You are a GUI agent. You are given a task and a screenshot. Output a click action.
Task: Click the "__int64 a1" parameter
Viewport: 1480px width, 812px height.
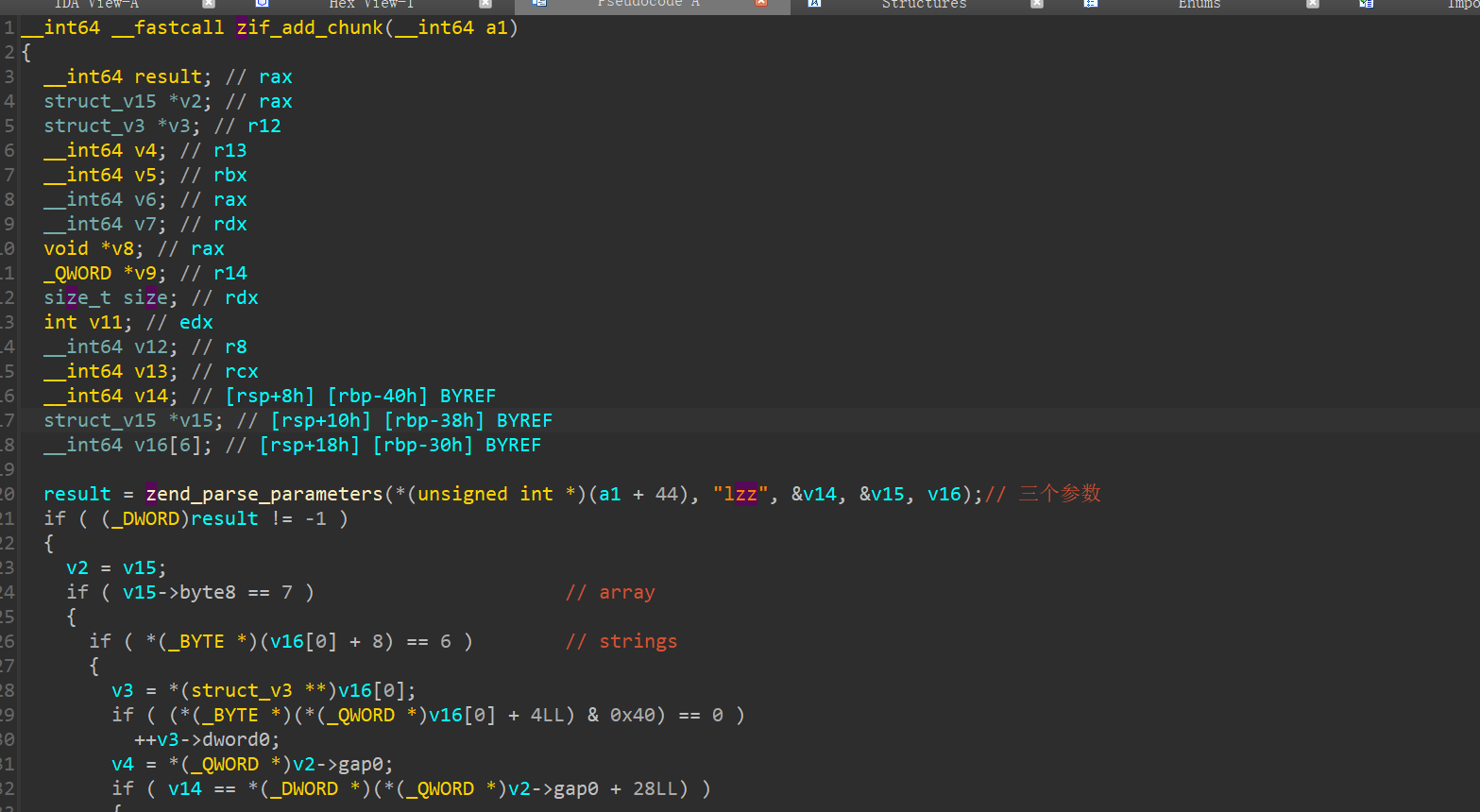tap(451, 27)
